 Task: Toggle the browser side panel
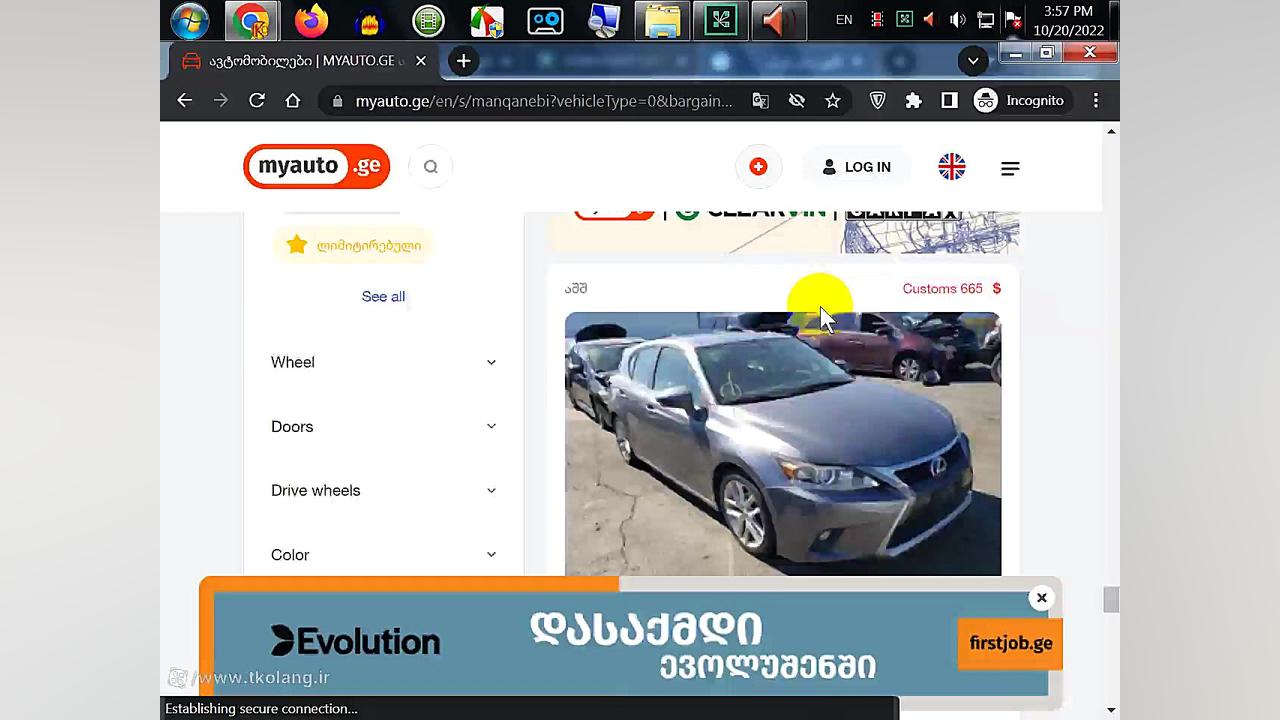pos(949,100)
